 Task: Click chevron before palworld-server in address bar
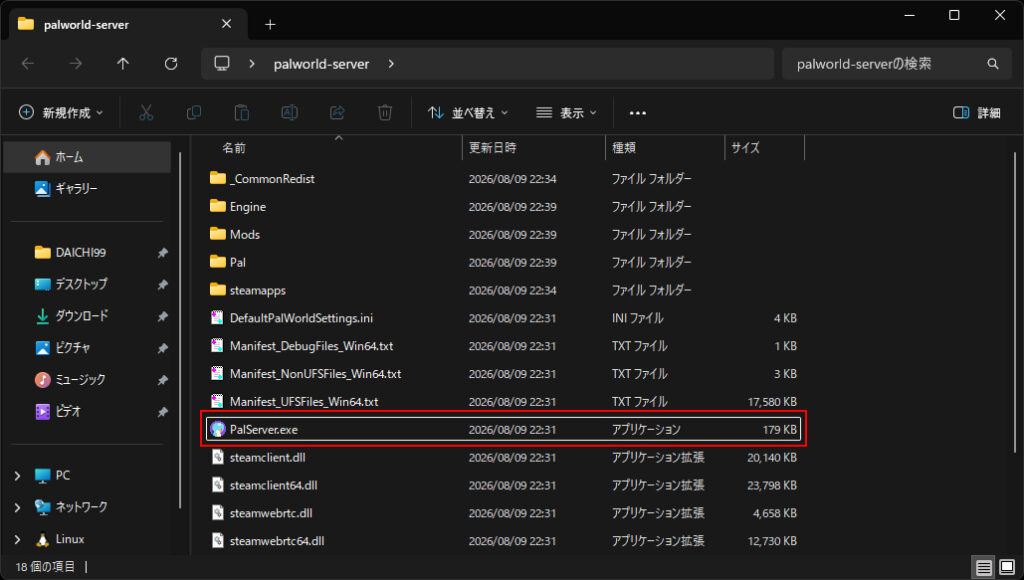click(x=252, y=64)
